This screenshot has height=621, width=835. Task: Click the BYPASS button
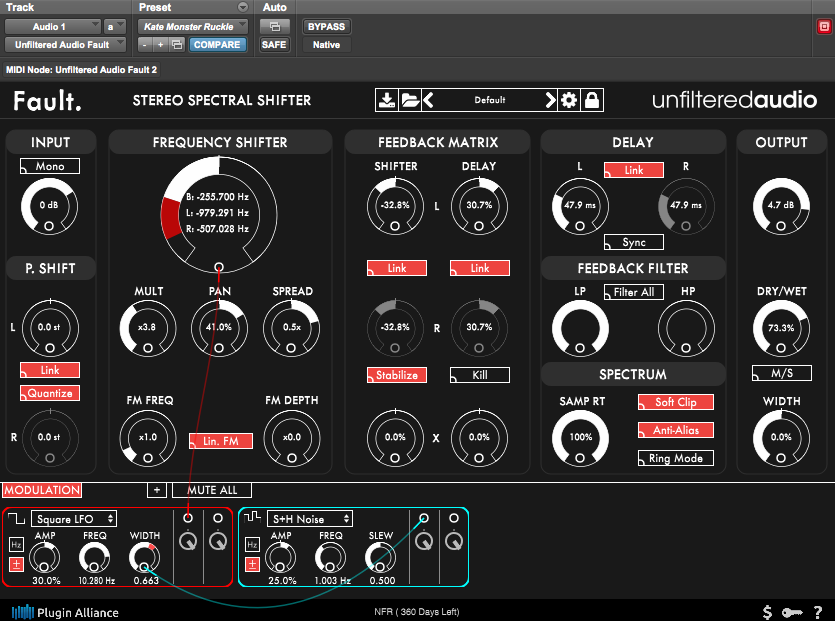[326, 27]
